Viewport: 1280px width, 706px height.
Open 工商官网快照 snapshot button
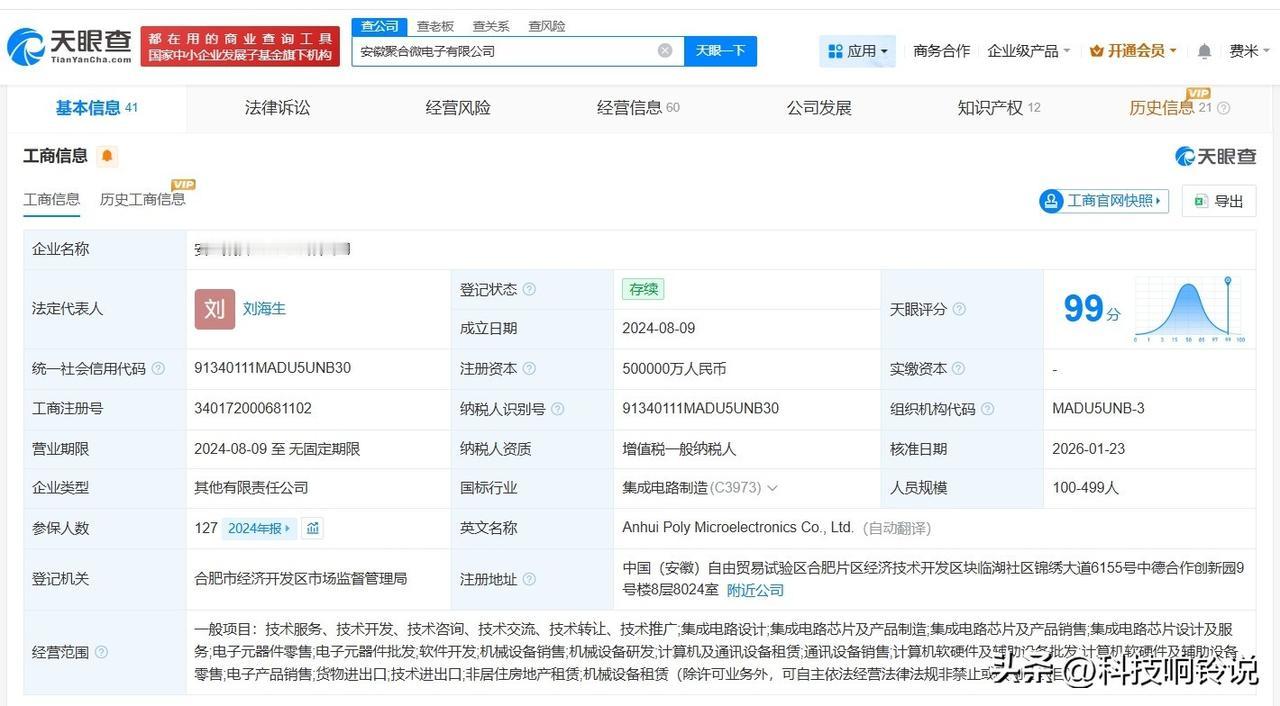coord(1104,201)
